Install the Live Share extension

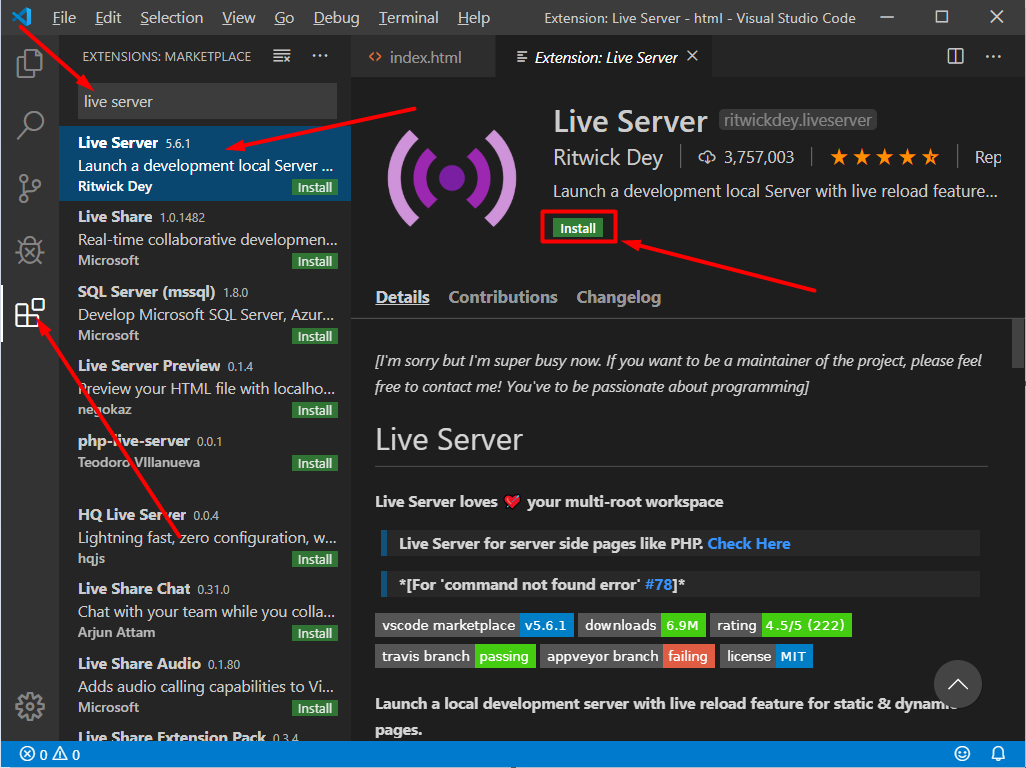pyautogui.click(x=315, y=261)
